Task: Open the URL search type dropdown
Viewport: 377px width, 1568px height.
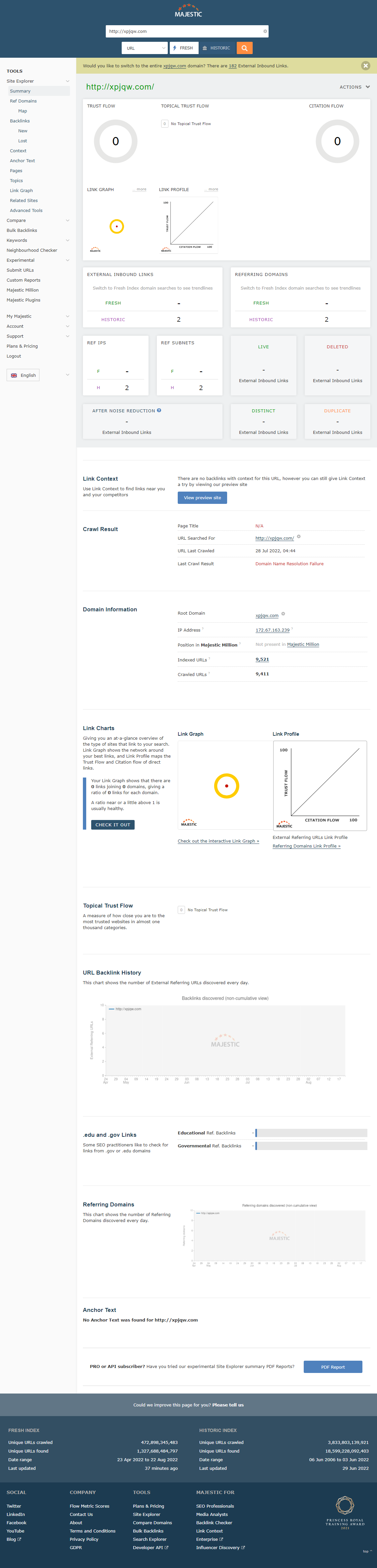Action: pyautogui.click(x=144, y=48)
